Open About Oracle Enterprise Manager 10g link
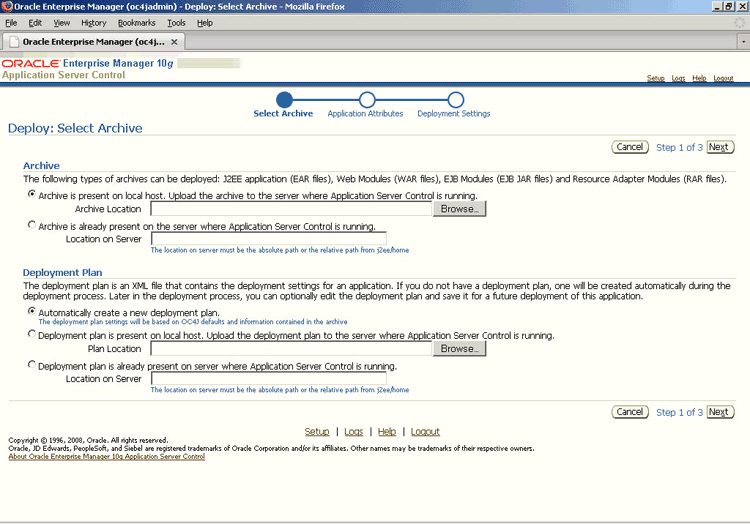Viewport: 750px width, 524px height. tap(107, 457)
